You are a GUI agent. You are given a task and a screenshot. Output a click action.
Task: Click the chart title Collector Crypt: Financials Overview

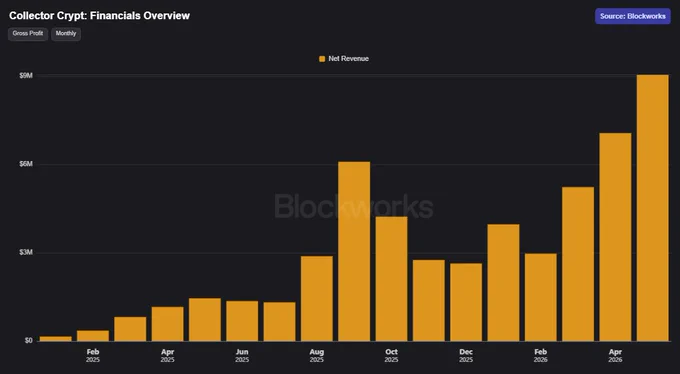[x=99, y=16]
